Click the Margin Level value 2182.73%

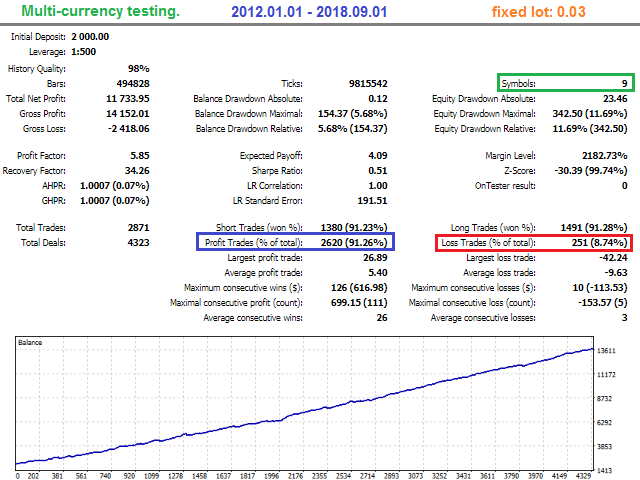click(x=605, y=156)
